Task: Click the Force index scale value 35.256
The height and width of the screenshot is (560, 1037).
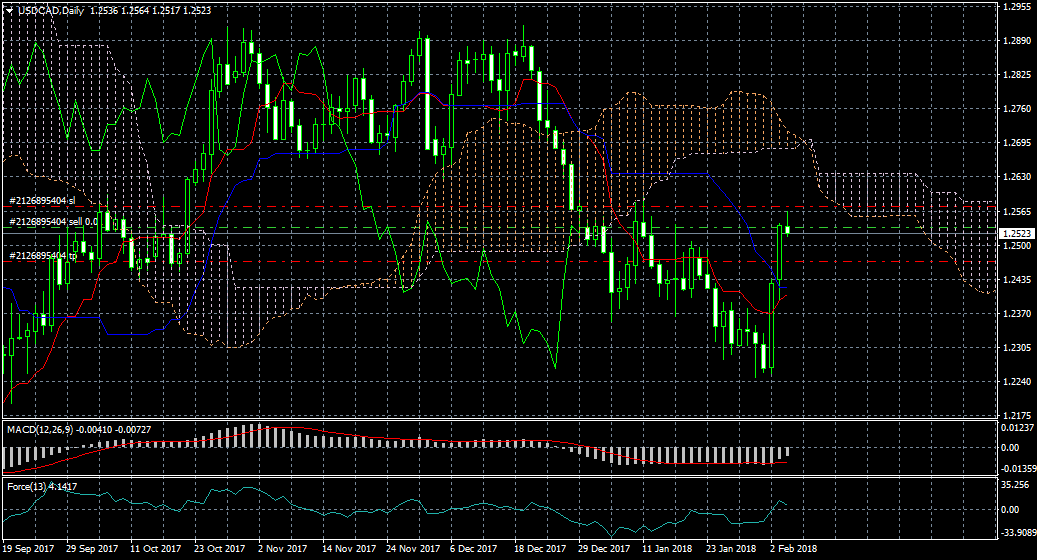Action: [x=1015, y=486]
